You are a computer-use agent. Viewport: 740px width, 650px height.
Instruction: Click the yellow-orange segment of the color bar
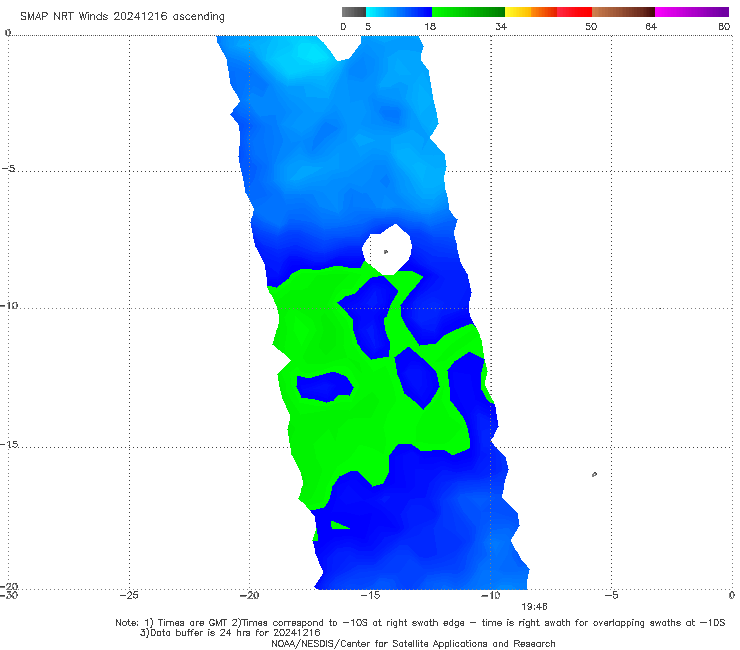point(531,12)
